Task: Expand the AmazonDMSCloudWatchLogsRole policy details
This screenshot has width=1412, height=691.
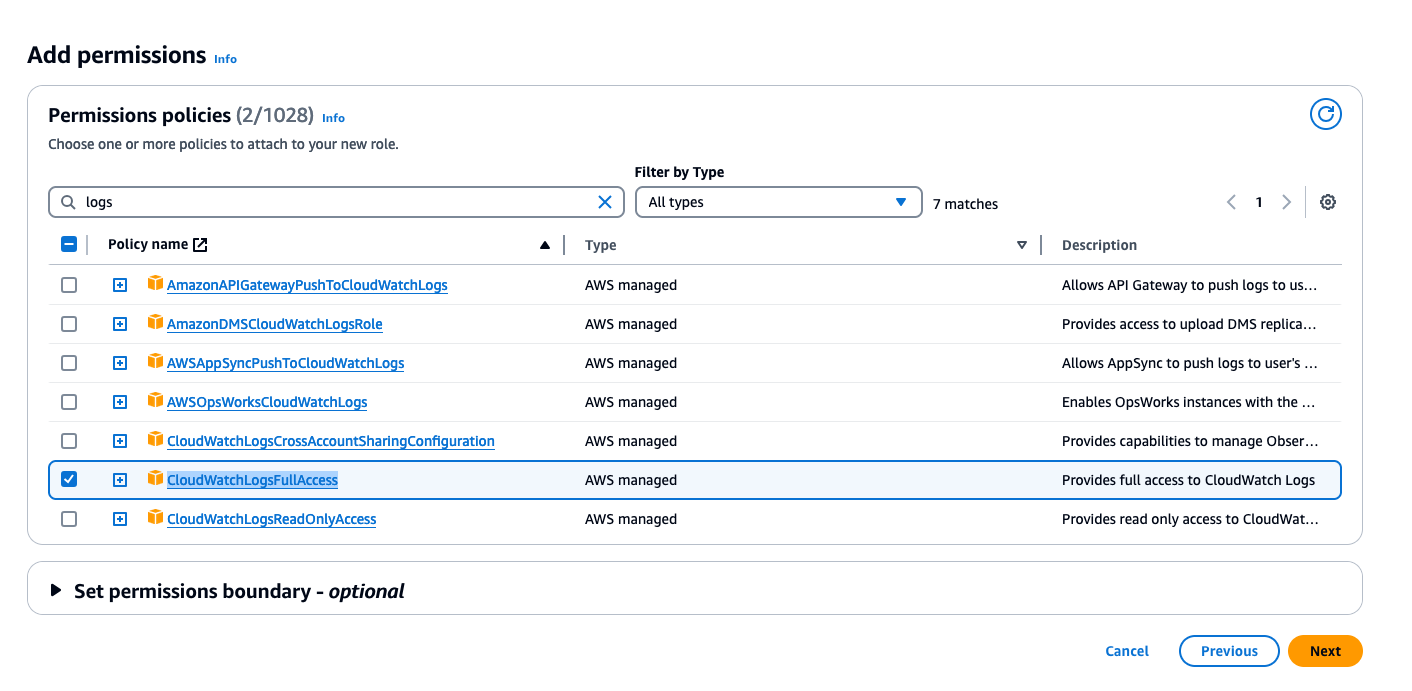Action: pyautogui.click(x=120, y=324)
